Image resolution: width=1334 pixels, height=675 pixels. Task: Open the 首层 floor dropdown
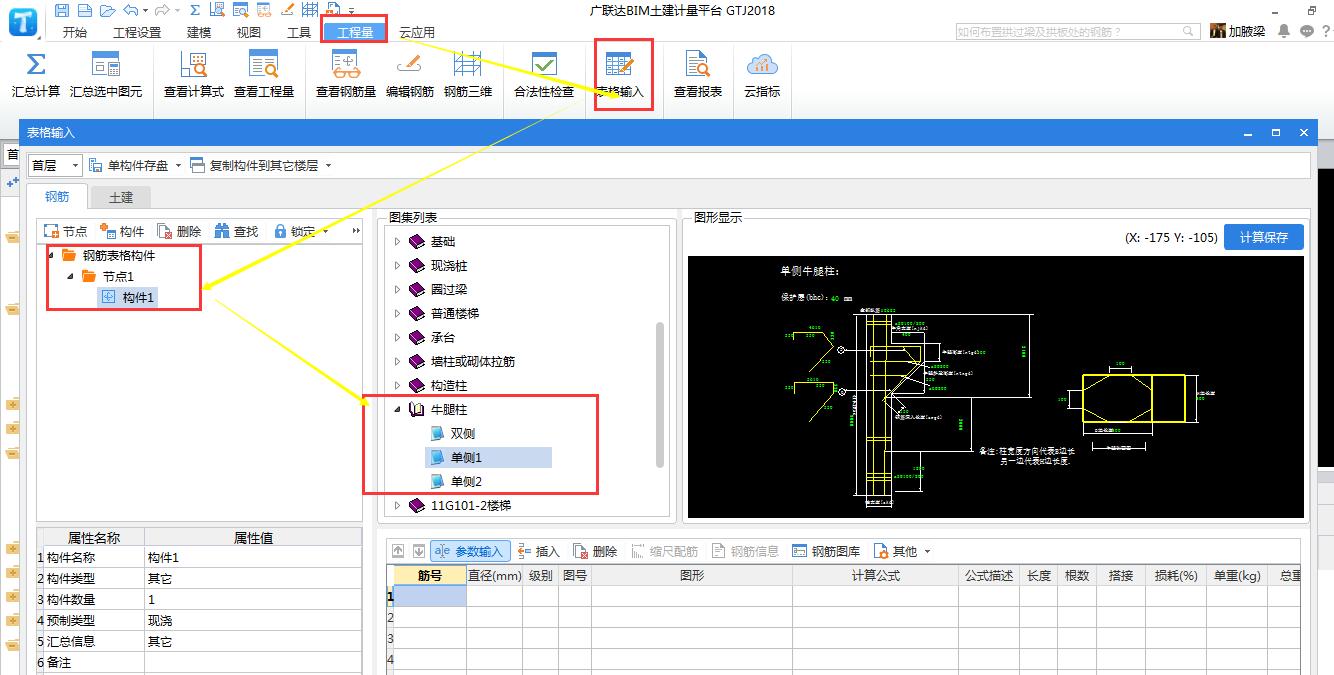tap(55, 165)
